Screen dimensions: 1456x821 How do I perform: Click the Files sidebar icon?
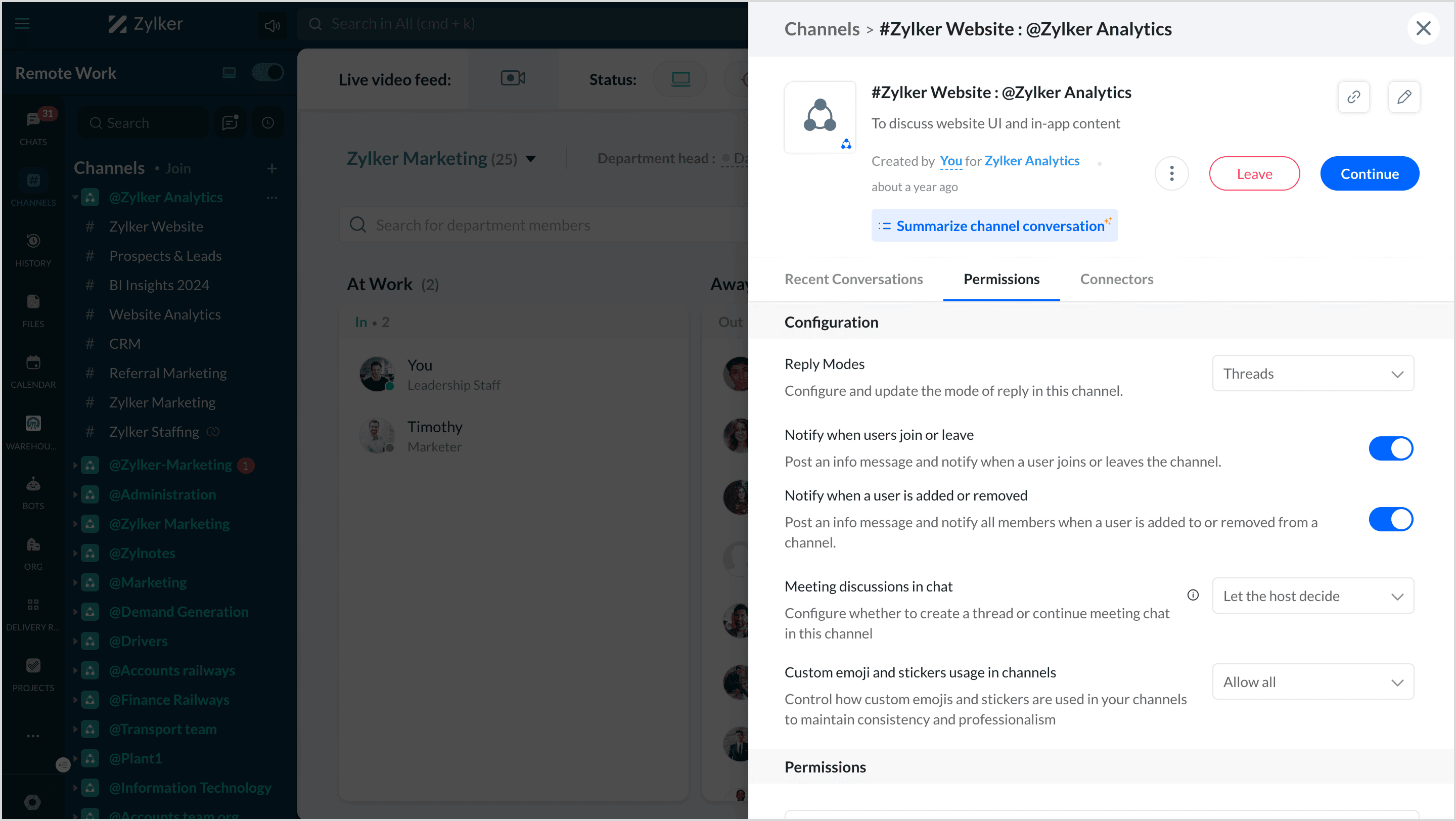[x=33, y=308]
